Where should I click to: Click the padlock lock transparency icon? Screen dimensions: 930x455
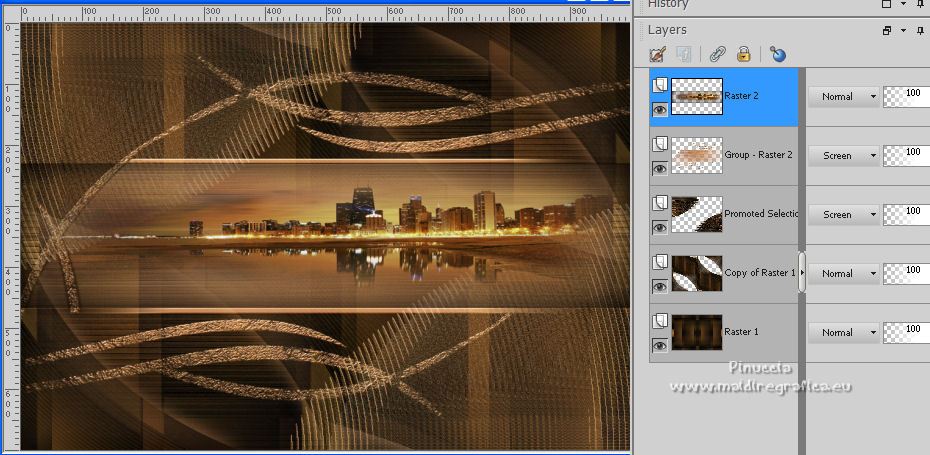point(744,55)
